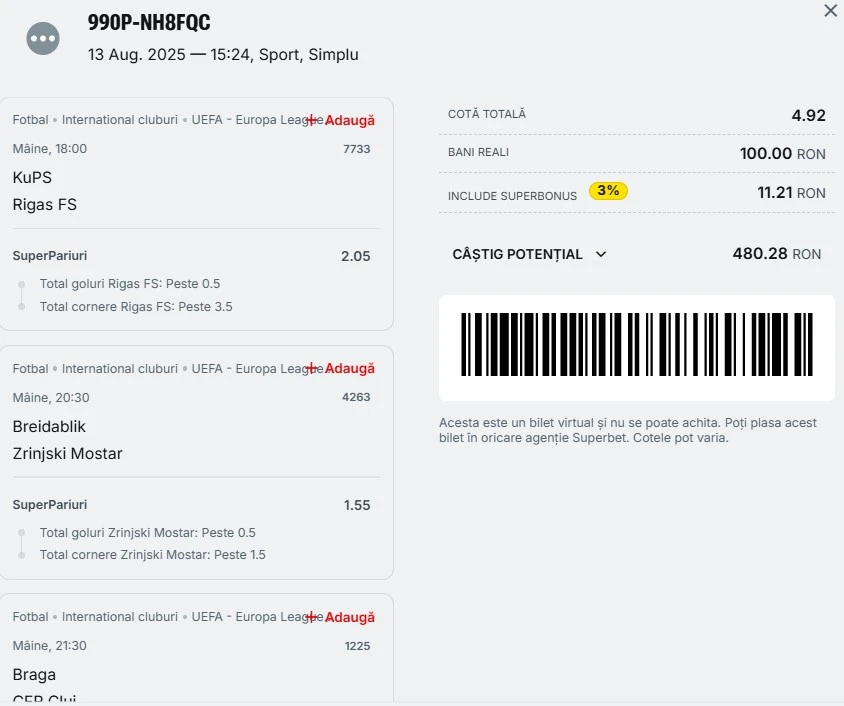Screen dimensions: 844x706
Task: Click the plus icon on the Breidablik card
Action: (x=312, y=369)
